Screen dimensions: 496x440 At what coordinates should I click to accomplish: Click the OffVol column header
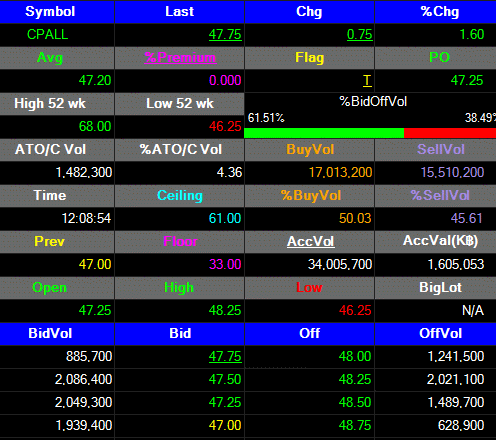click(x=440, y=333)
